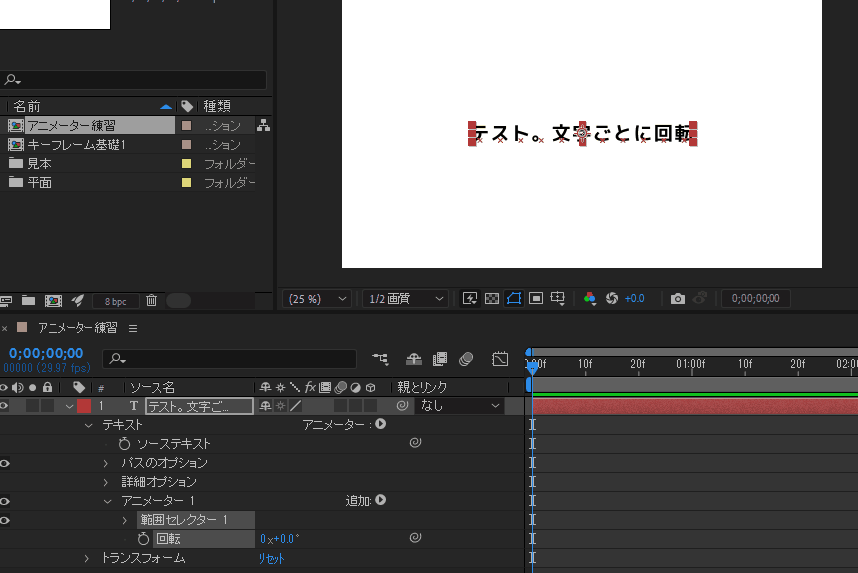Toggle hide shy layers switch
This screenshot has width=858, height=573.
click(x=414, y=359)
